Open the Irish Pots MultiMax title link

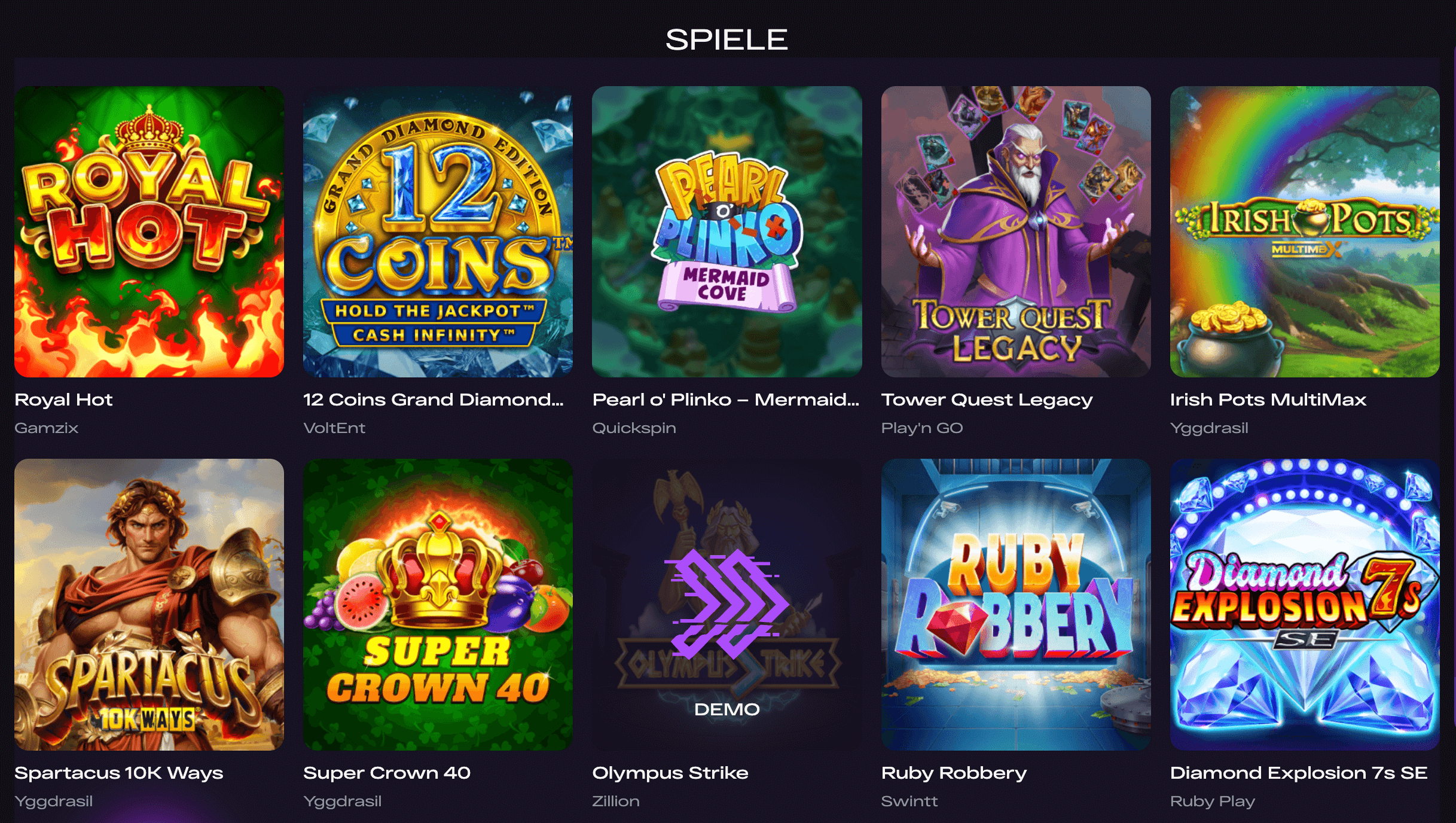point(1268,400)
